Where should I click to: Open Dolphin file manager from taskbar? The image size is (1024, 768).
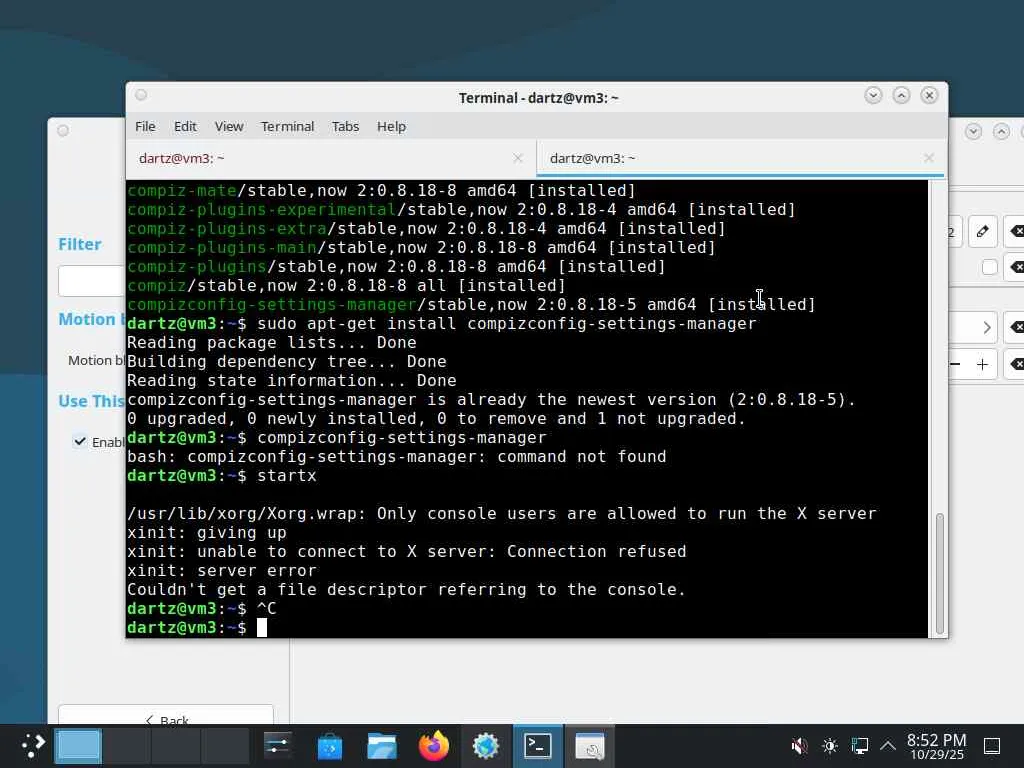coord(381,746)
